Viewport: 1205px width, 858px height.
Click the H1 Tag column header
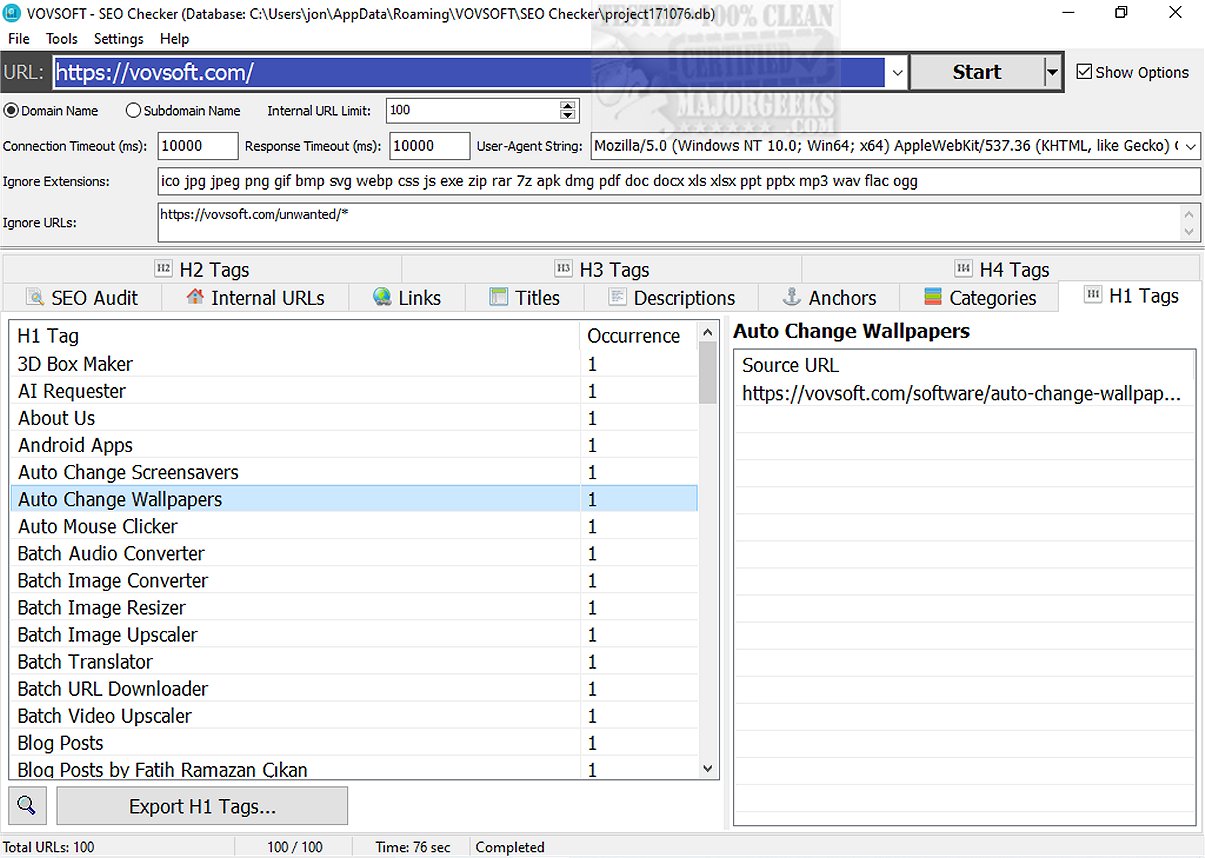295,336
